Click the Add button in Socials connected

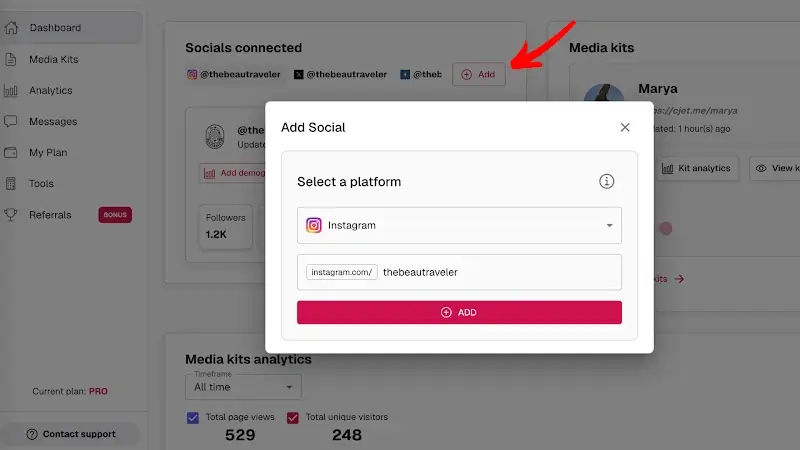tap(479, 74)
